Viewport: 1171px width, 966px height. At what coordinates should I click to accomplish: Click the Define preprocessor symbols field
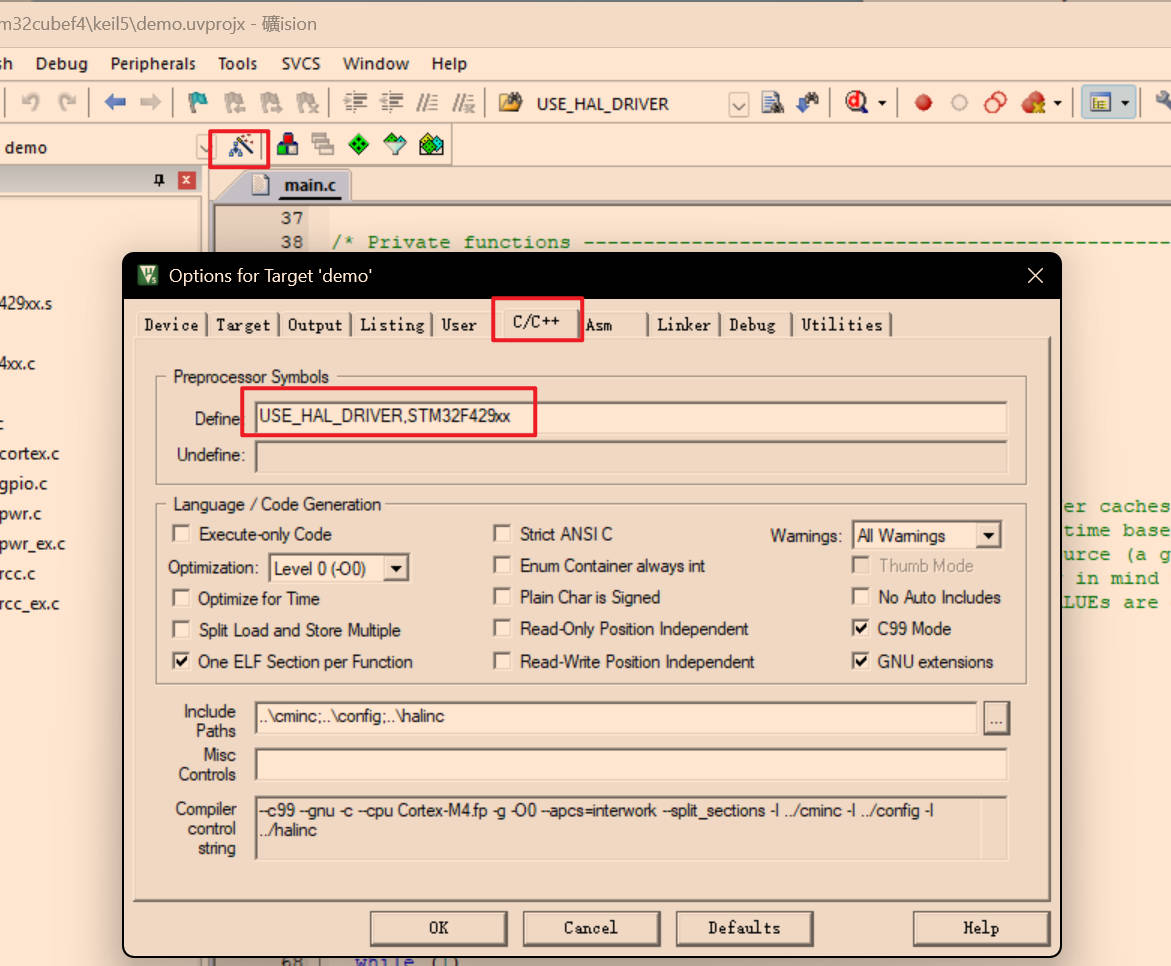point(630,417)
